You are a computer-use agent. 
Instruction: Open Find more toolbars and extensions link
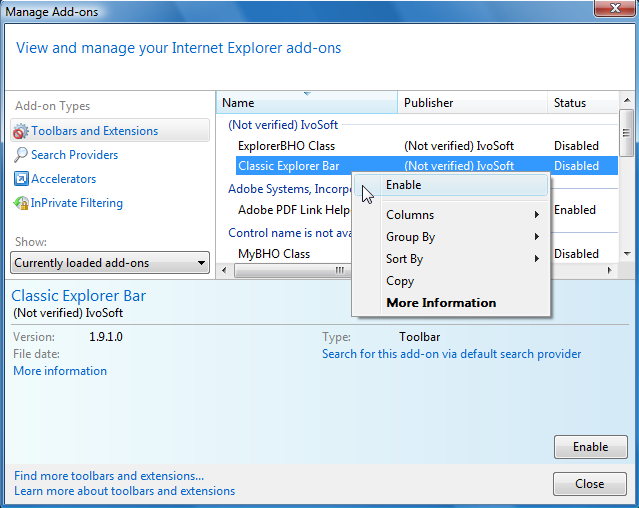[x=109, y=476]
